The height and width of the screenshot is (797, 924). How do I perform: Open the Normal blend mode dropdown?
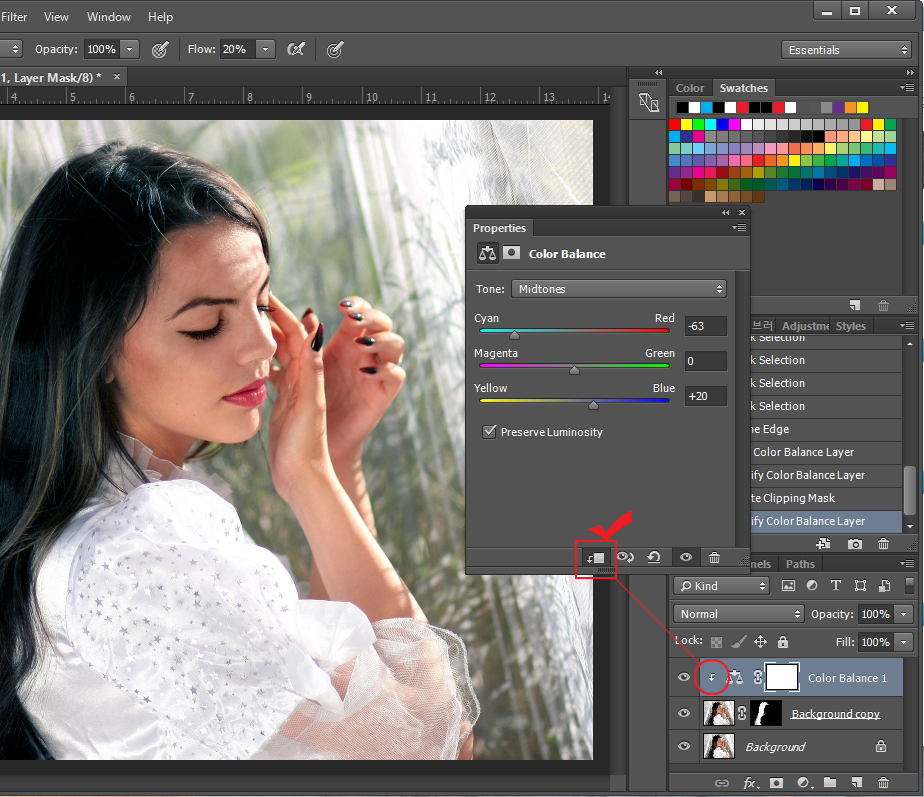738,614
